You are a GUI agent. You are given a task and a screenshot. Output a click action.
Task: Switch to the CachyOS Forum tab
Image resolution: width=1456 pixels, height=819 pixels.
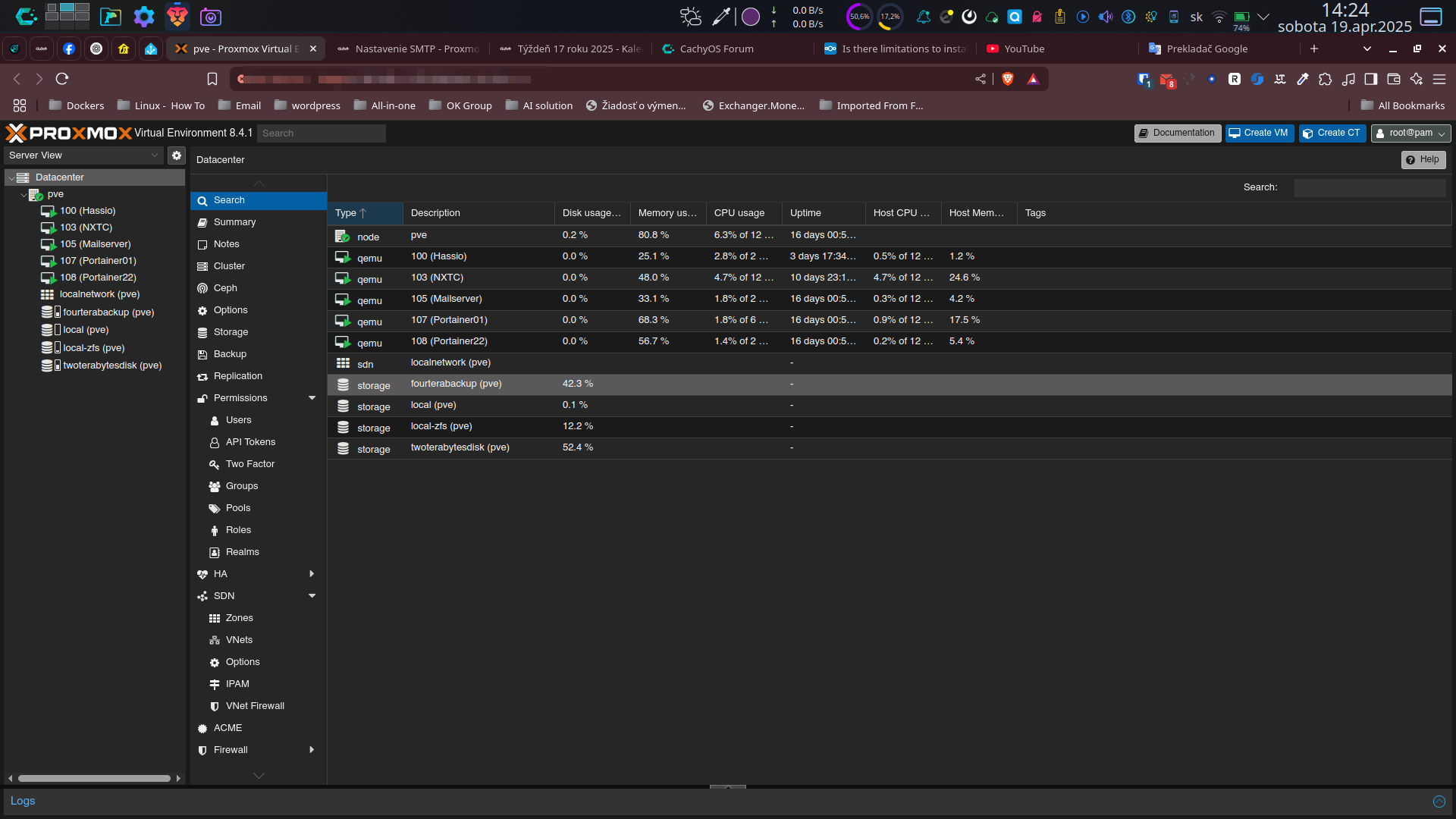pos(716,49)
